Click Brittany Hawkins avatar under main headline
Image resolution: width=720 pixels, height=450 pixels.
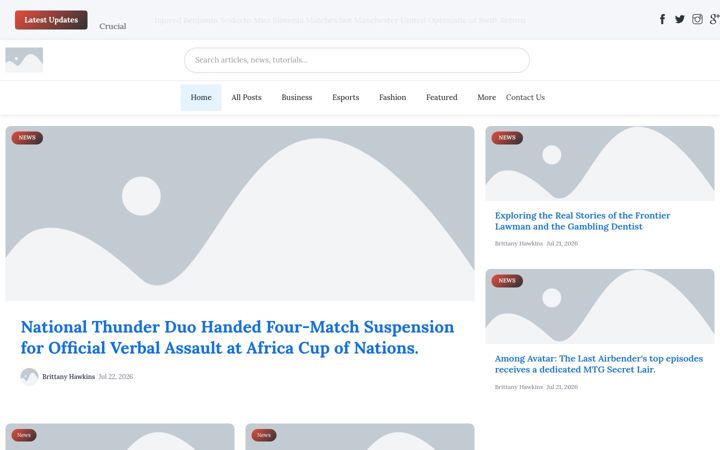[29, 377]
